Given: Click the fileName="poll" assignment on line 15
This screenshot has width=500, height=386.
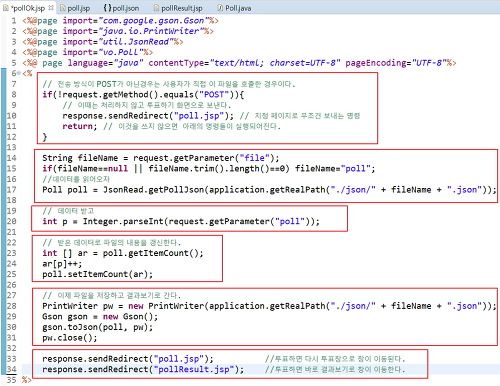Looking at the screenshot, I should (335, 169).
